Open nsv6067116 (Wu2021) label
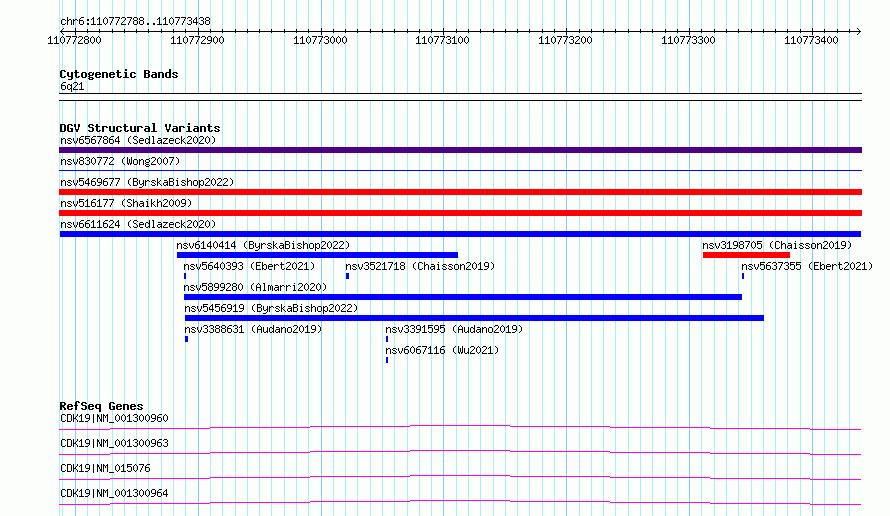 coord(442,350)
